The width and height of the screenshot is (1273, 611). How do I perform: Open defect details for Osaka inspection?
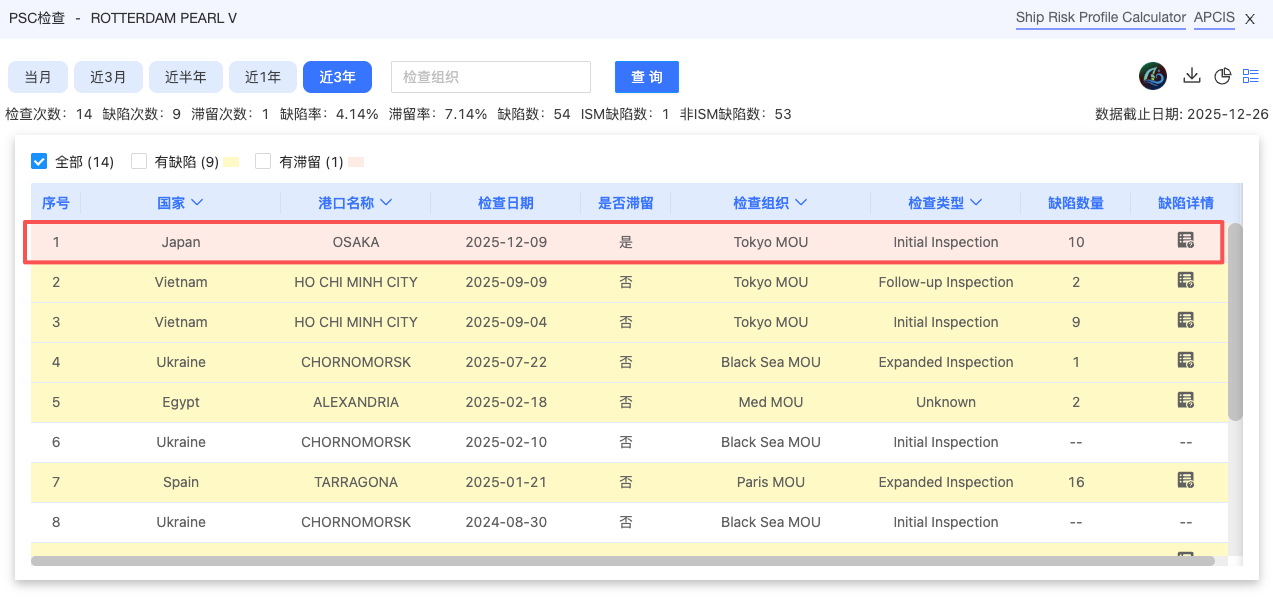coord(1185,241)
